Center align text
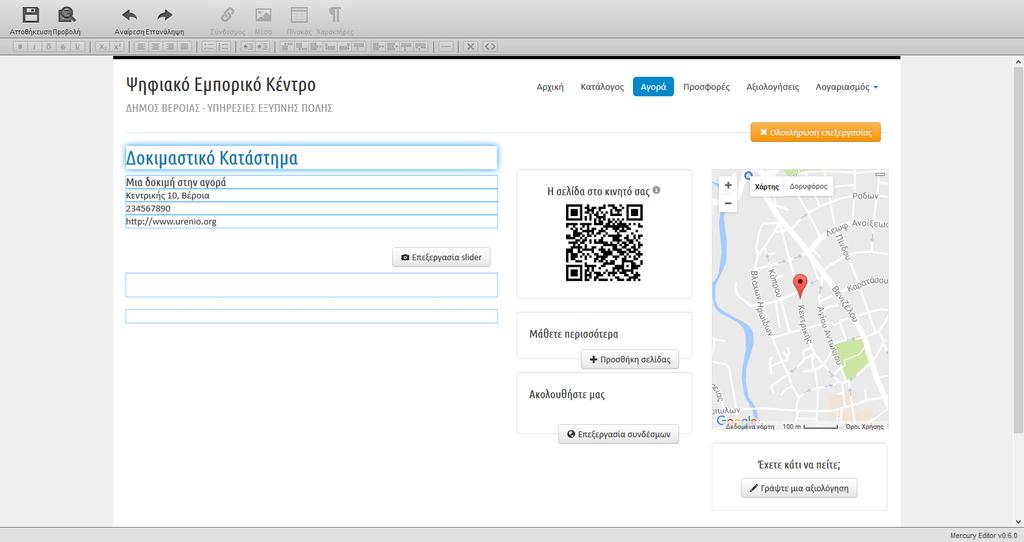1024x542 pixels. [x=155, y=47]
